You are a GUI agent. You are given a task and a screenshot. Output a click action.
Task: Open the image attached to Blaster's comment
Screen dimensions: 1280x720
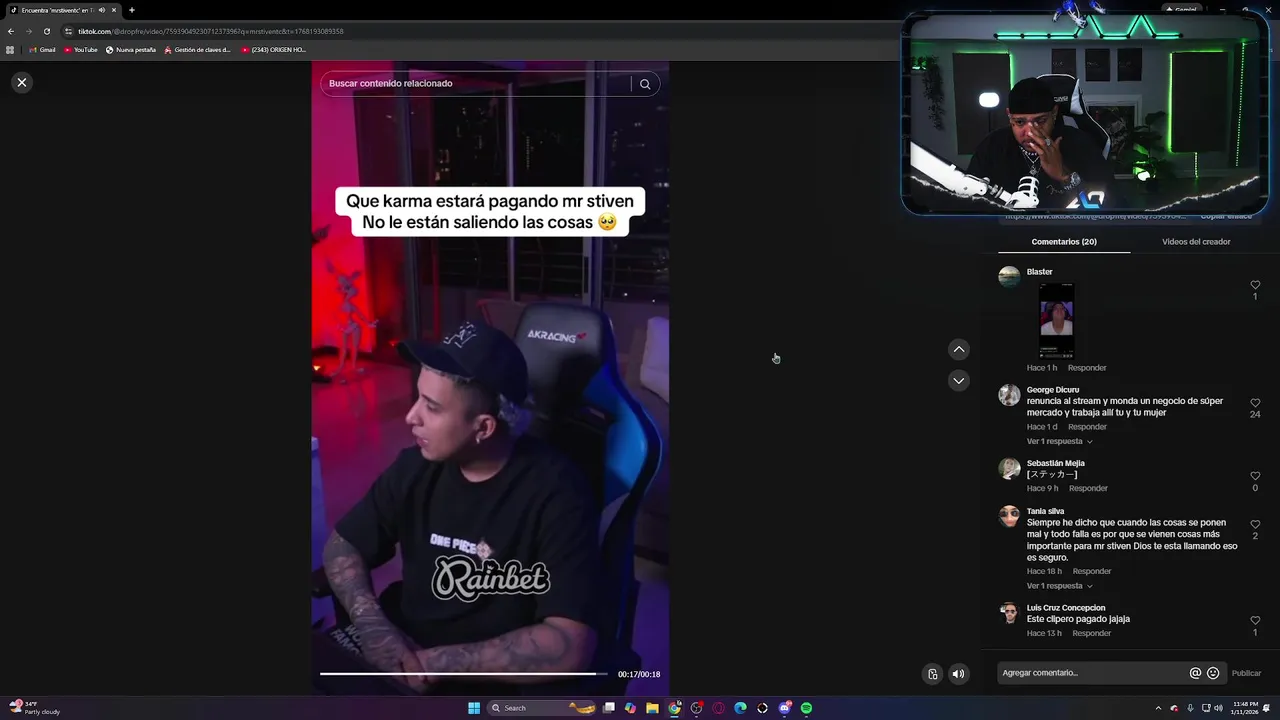tap(1056, 320)
